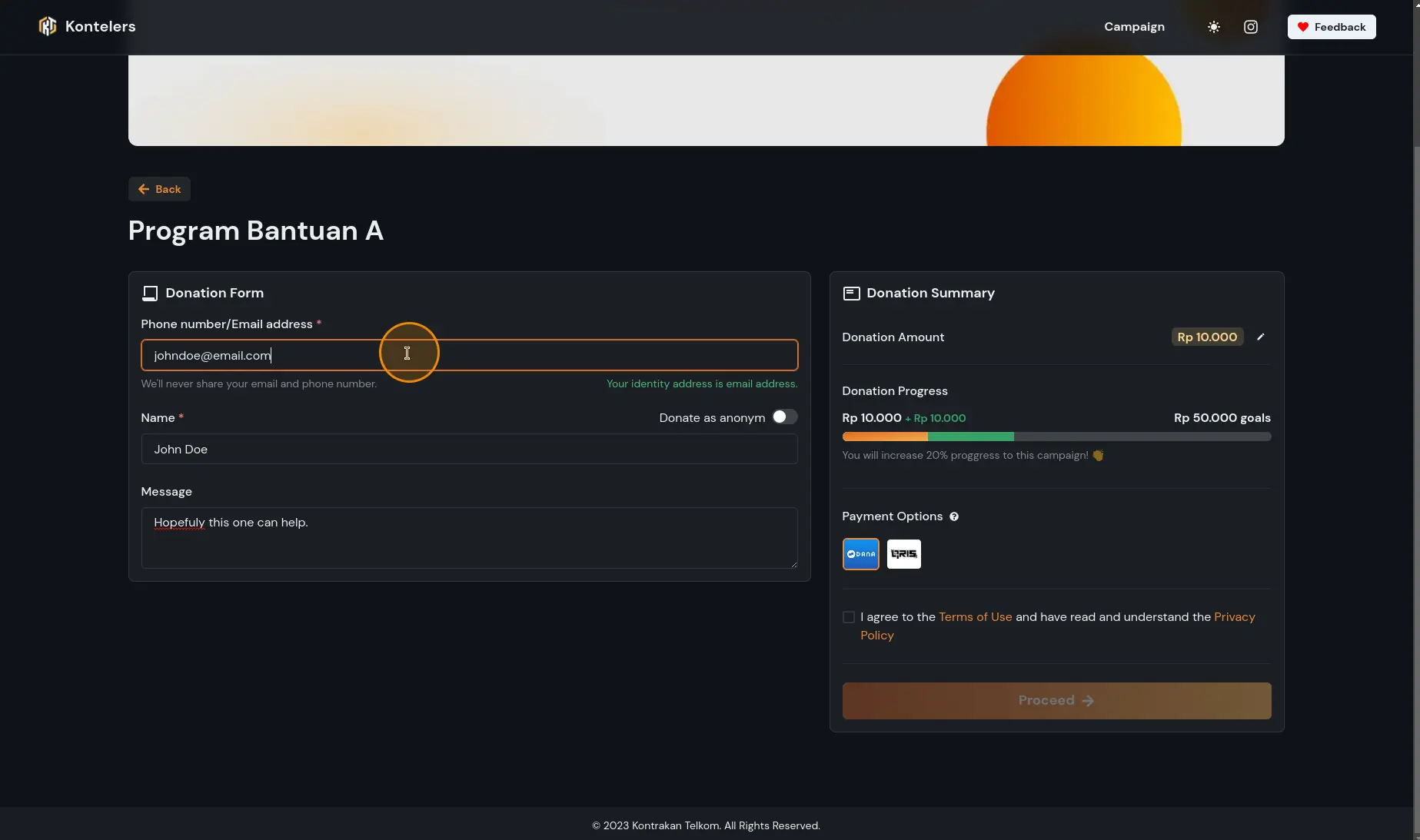Open the Instagram icon link

coord(1251,27)
